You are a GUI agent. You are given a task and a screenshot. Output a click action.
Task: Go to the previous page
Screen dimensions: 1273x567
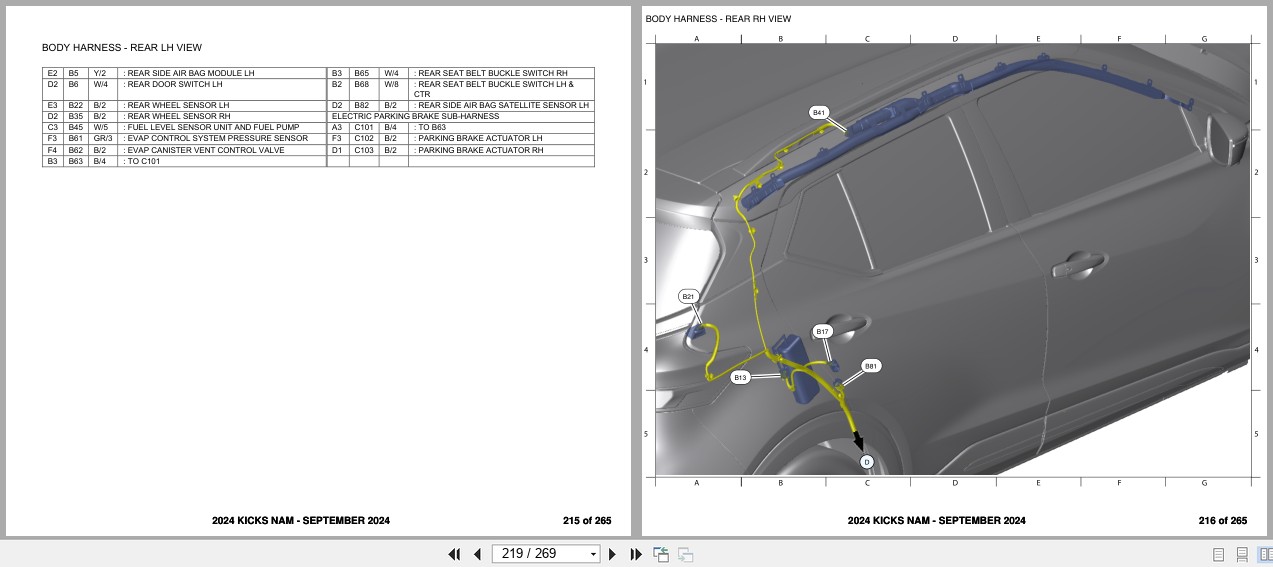pyautogui.click(x=477, y=554)
